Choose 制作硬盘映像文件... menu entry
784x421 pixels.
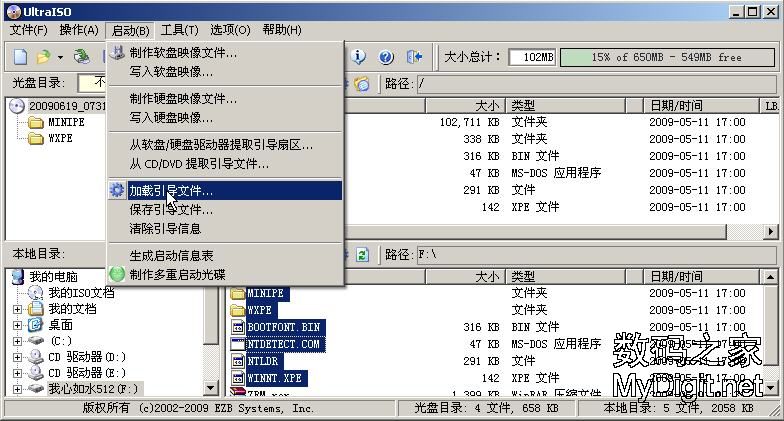[x=225, y=98]
